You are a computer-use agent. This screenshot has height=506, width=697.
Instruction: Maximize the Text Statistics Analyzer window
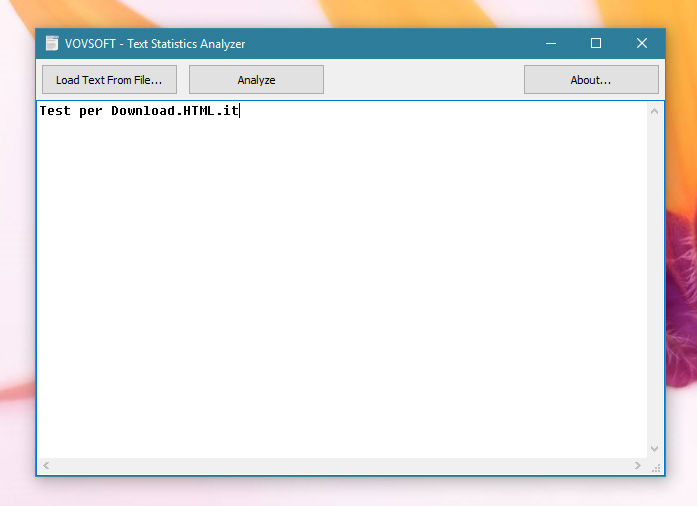(x=596, y=43)
